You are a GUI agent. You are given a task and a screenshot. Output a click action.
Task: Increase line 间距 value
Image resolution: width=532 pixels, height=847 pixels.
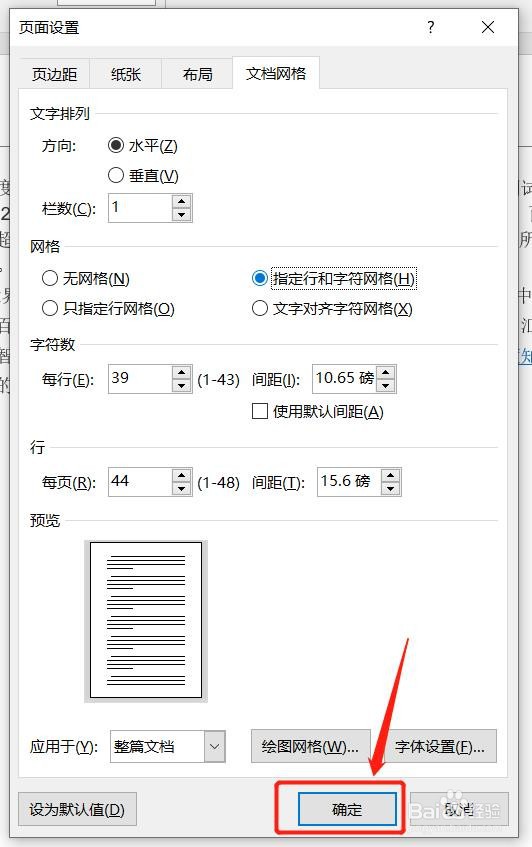390,475
